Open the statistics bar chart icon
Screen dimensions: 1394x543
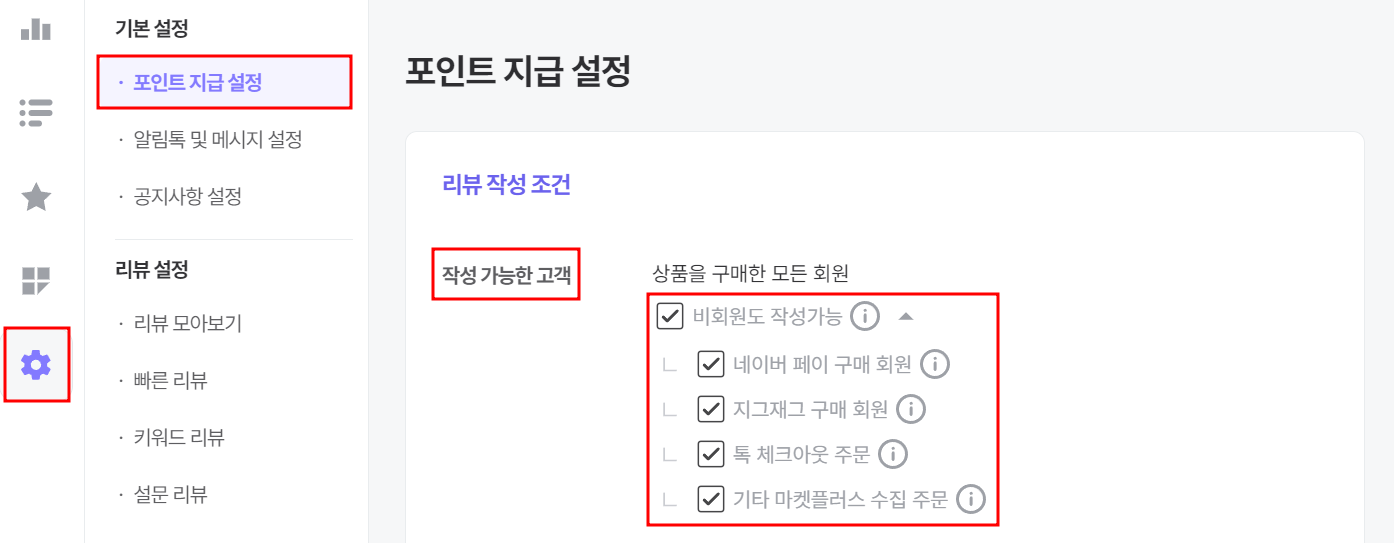(x=36, y=28)
